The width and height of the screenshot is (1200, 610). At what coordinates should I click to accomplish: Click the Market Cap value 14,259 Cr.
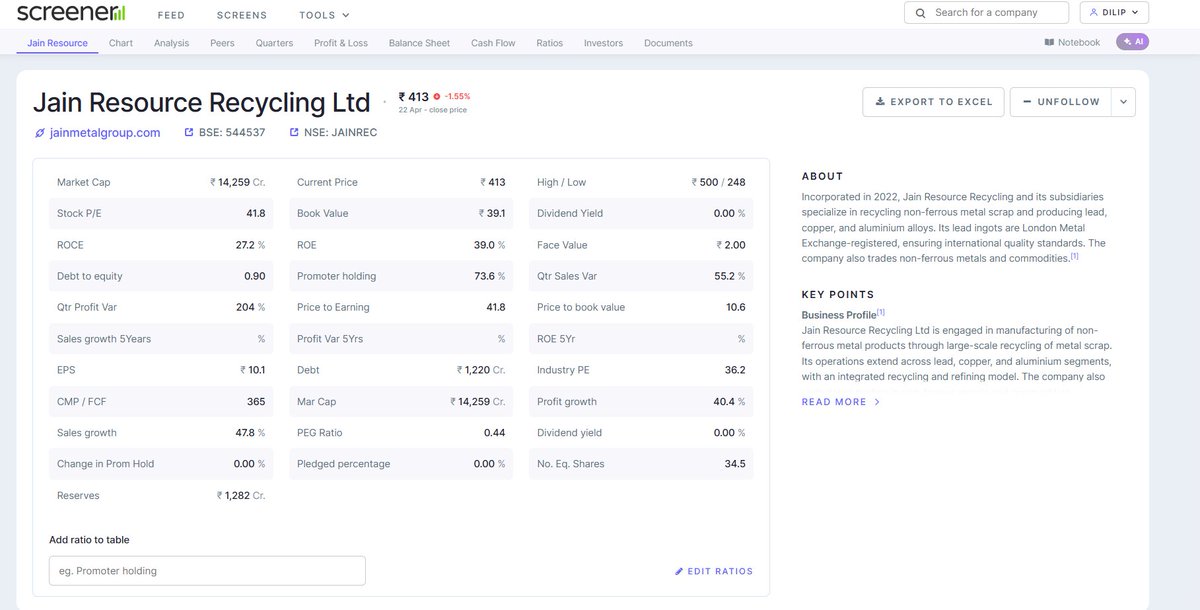coord(238,182)
